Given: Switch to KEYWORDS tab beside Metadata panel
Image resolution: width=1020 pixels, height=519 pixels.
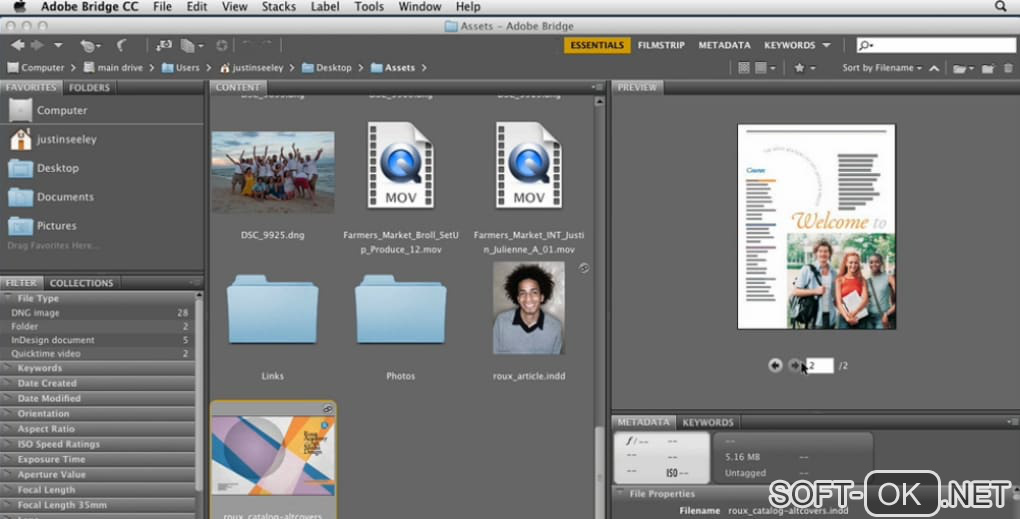Looking at the screenshot, I should tap(708, 423).
